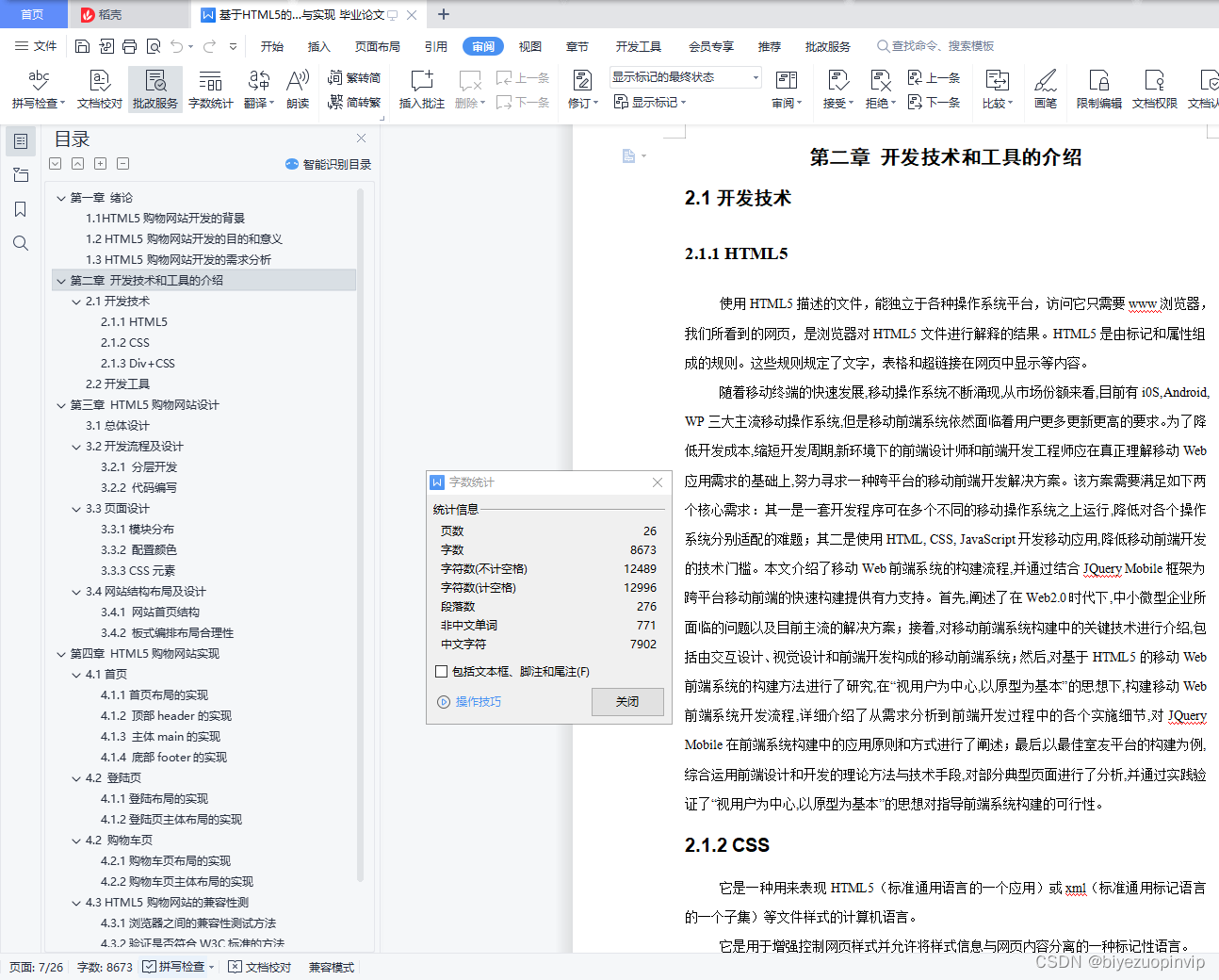Collapse the 3.4 网站结构布局及设计 node
The height and width of the screenshot is (980, 1219).
click(76, 592)
